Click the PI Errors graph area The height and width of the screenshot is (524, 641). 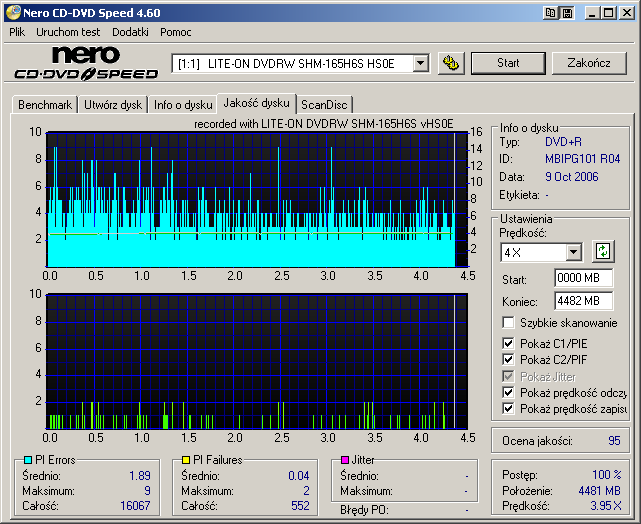point(257,199)
